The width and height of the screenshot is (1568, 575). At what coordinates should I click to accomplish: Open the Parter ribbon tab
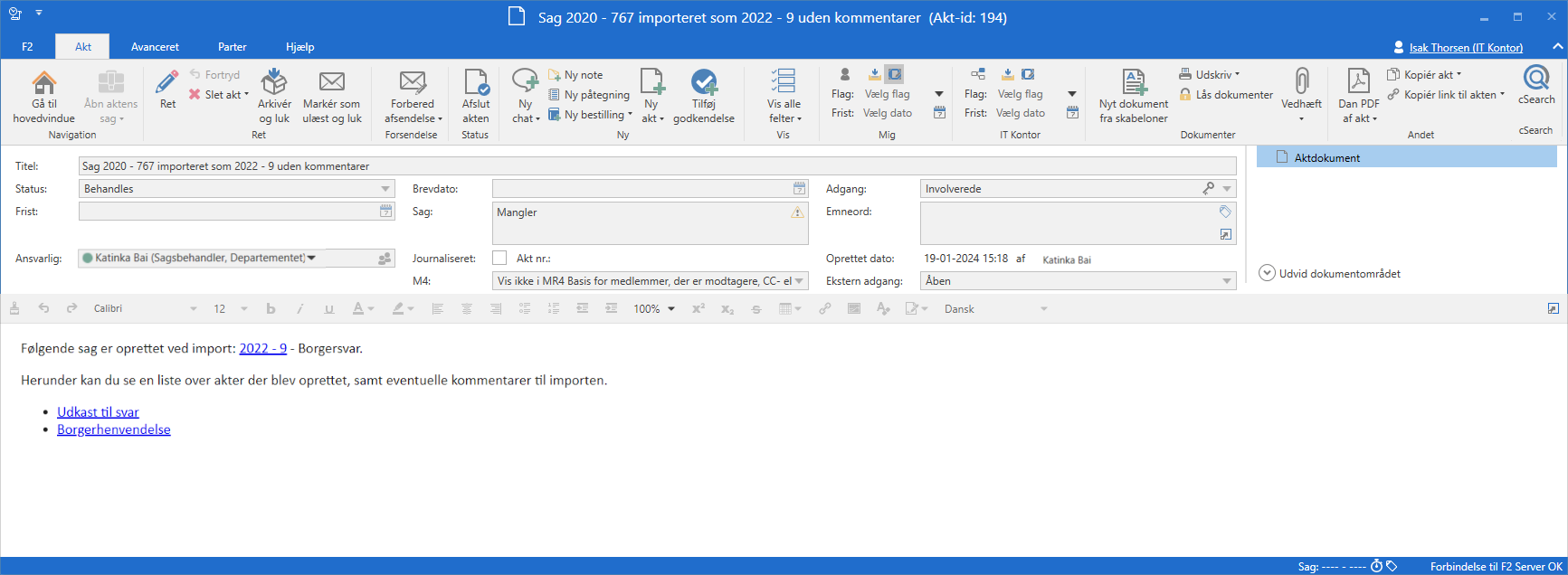(232, 47)
